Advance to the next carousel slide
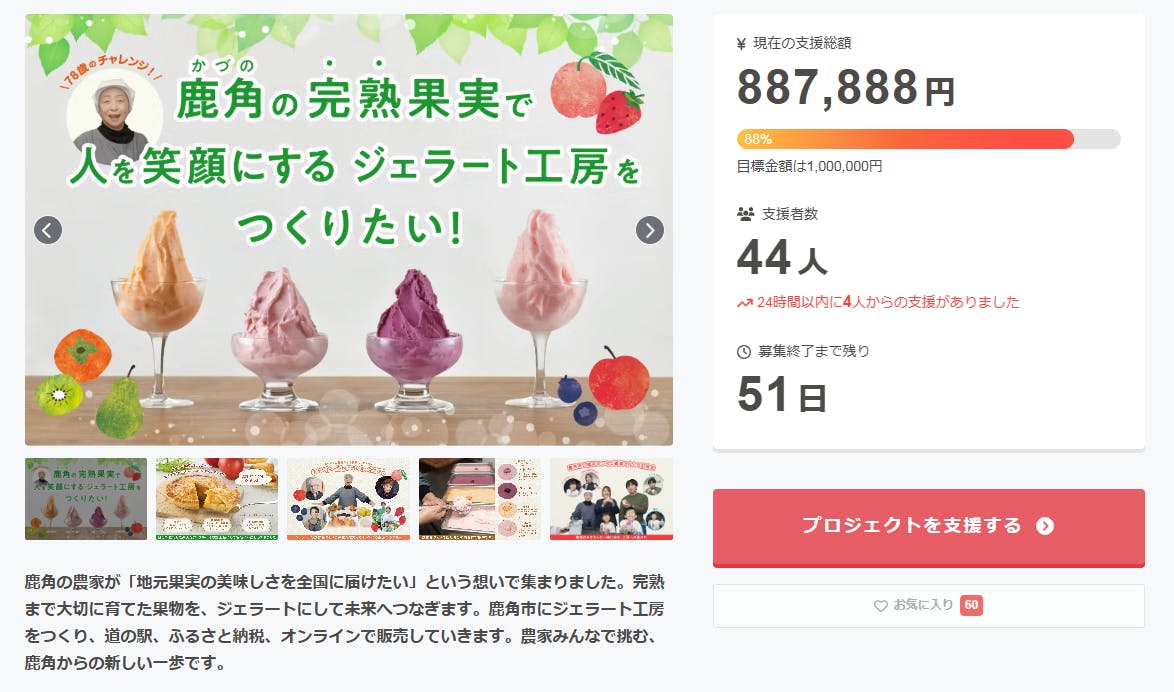The image size is (1174, 692). click(x=650, y=230)
